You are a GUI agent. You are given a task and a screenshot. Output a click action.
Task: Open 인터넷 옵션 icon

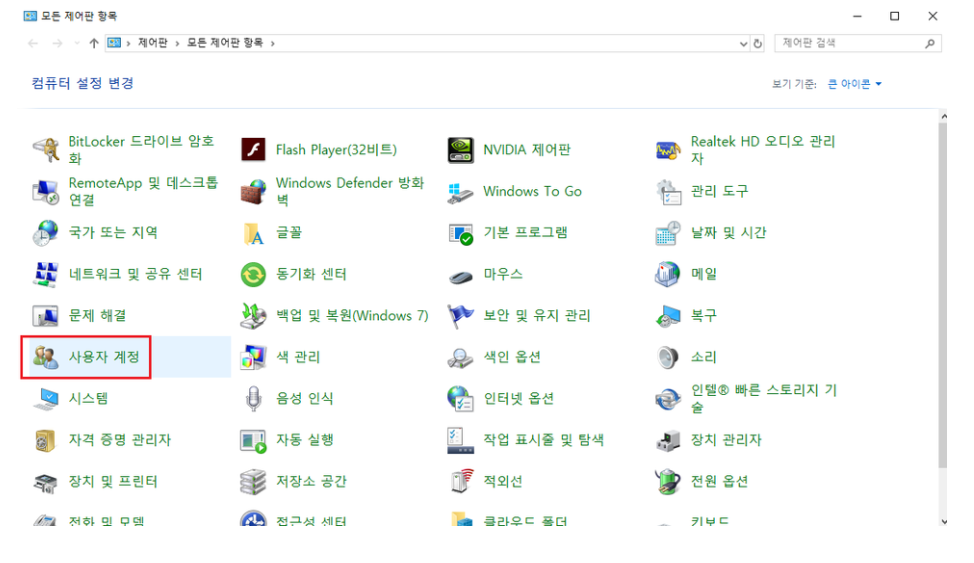(x=460, y=398)
